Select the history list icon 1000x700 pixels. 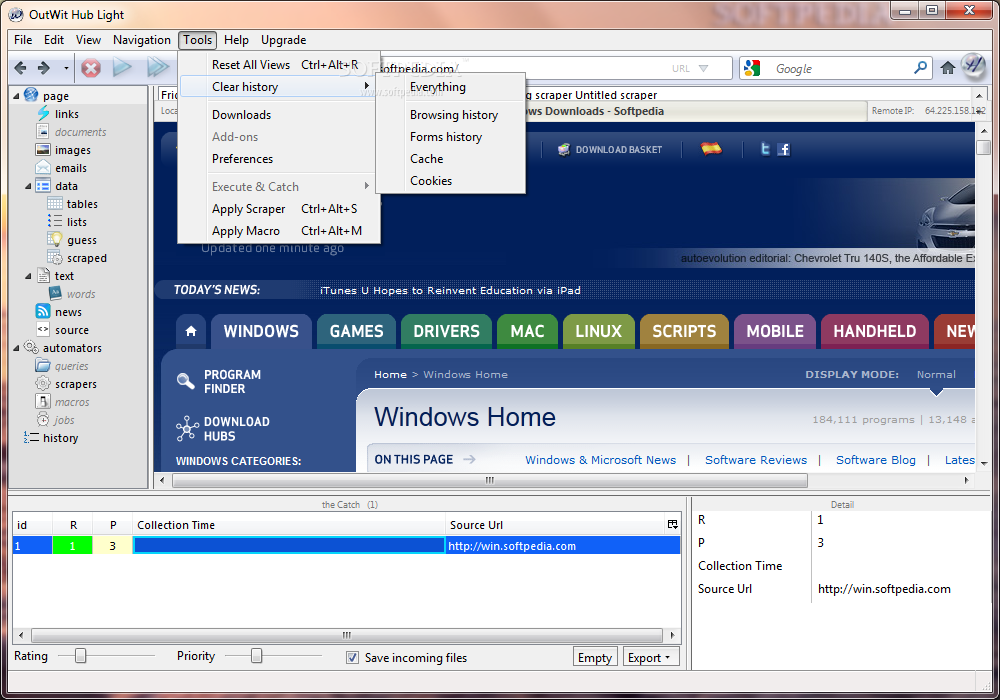coord(31,437)
